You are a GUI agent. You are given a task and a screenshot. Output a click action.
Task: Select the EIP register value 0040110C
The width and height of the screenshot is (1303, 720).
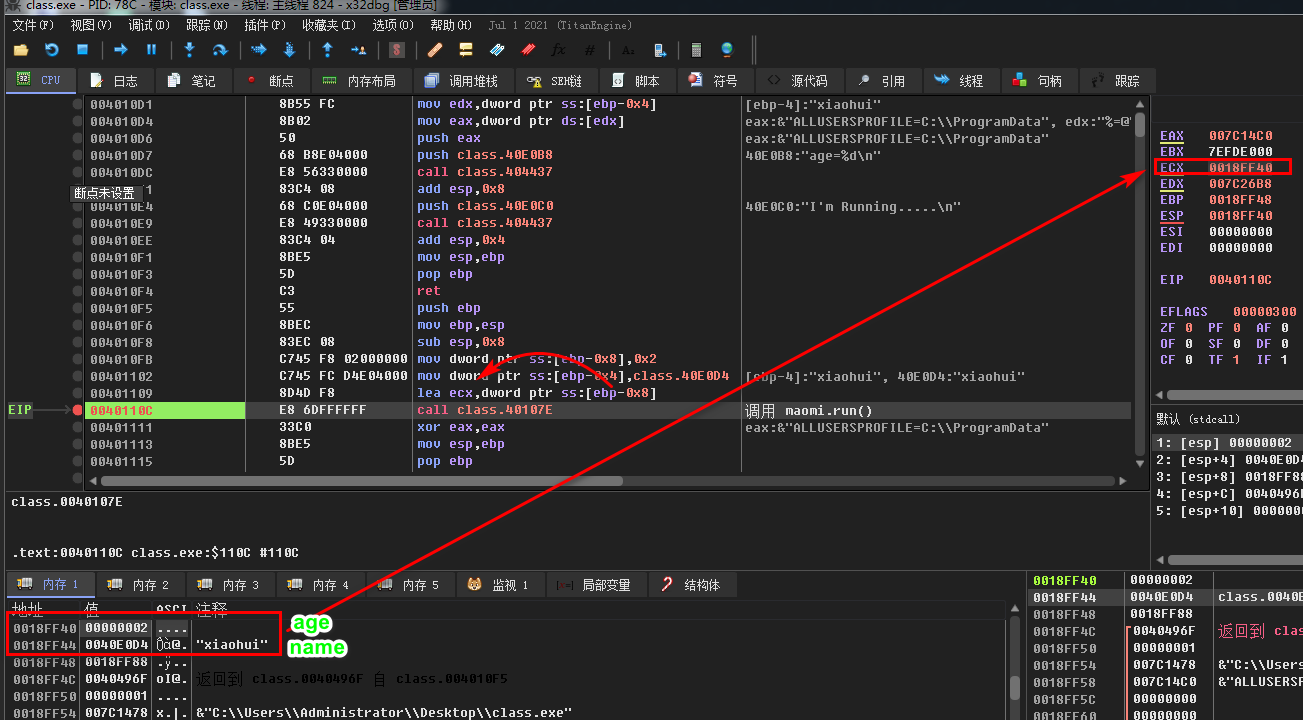[x=1241, y=279]
